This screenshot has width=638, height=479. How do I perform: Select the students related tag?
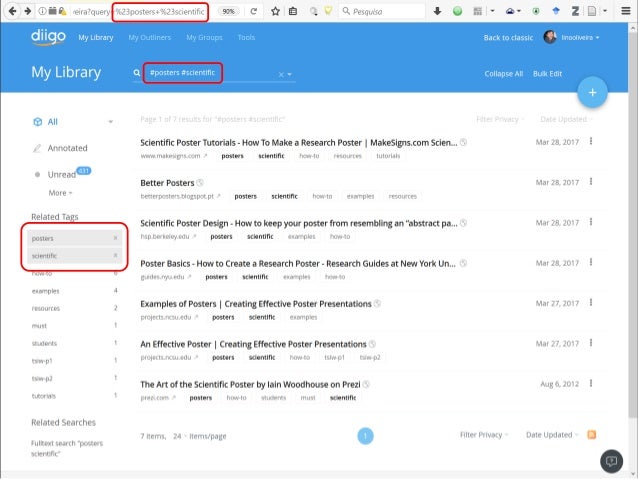point(44,343)
